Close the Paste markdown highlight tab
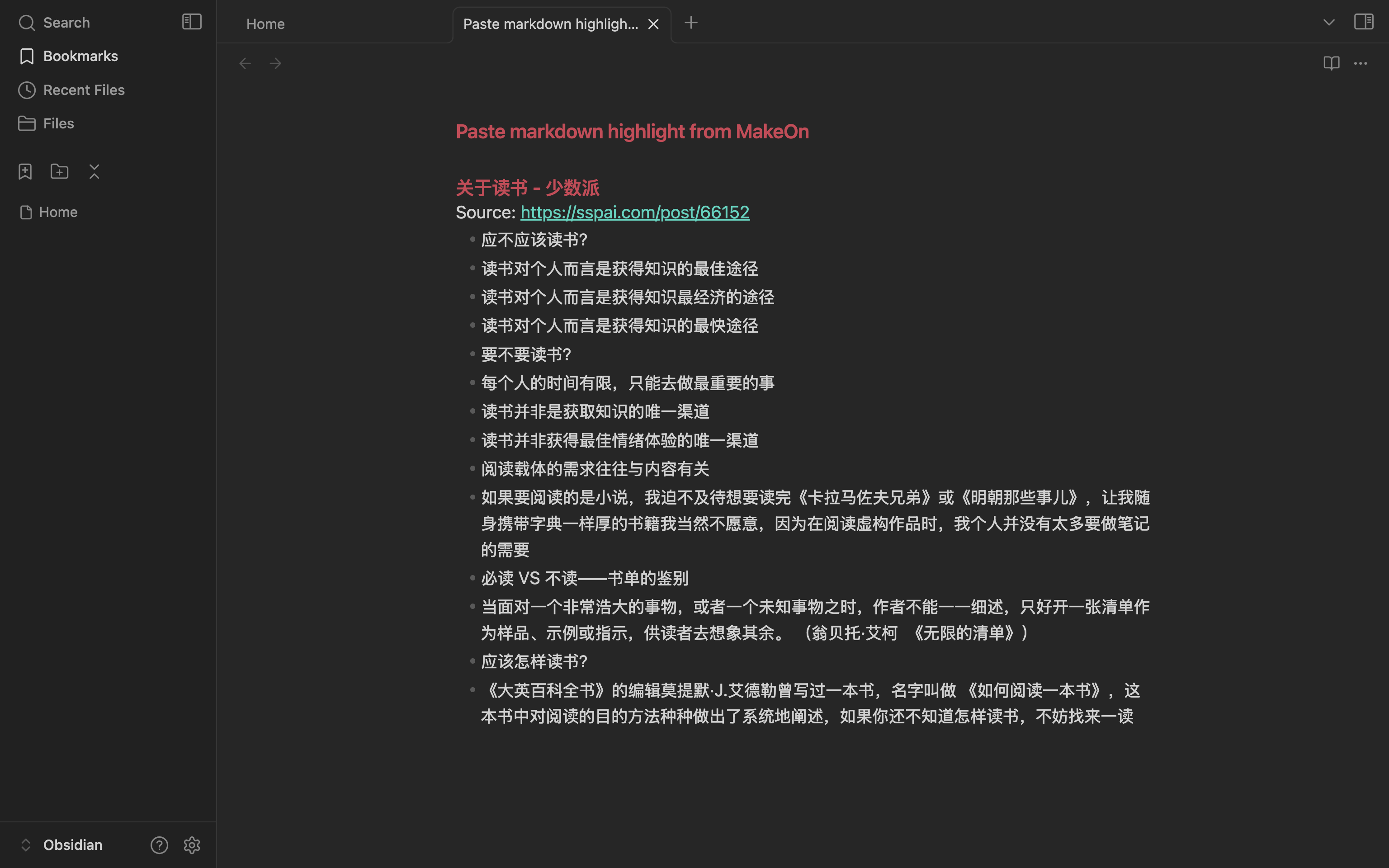 653,24
